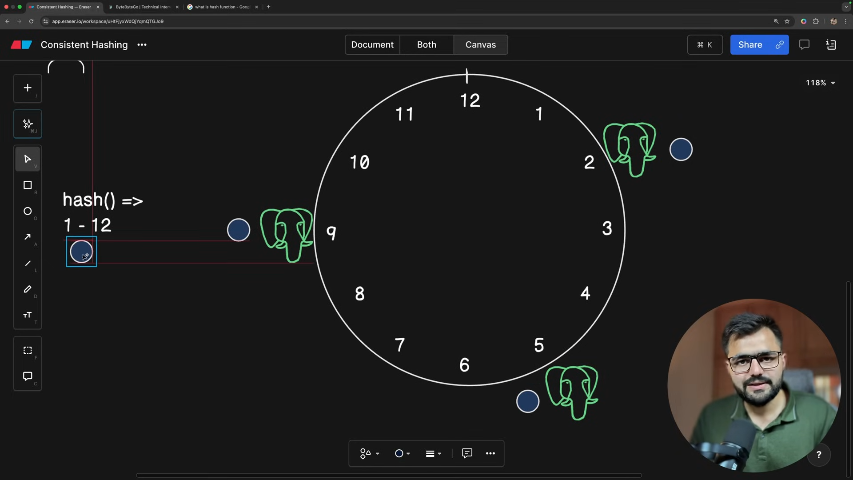Open the zoom level 118% dropdown

pos(820,83)
